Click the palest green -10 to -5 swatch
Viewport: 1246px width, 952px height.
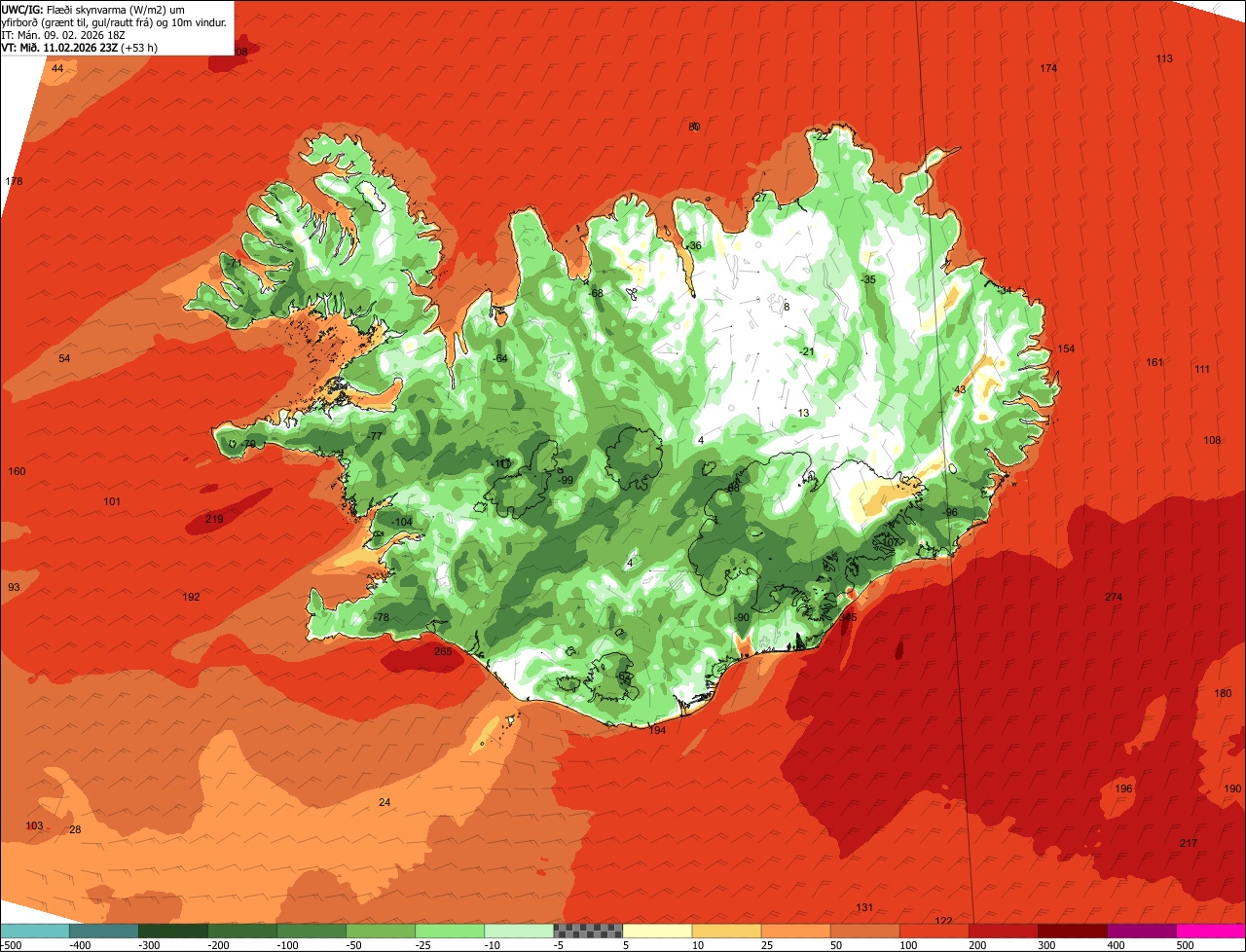click(519, 931)
